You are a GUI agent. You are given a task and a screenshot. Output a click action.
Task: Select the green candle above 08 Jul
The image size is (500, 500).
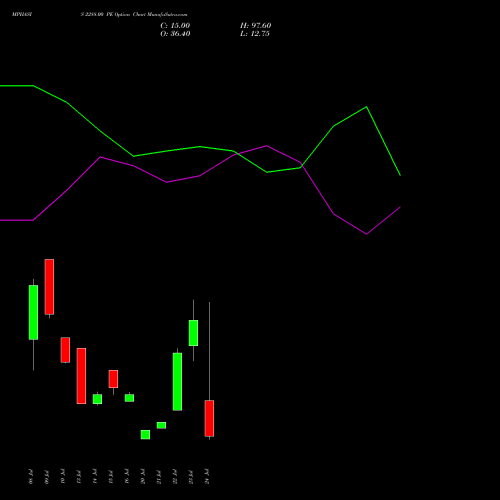pos(33,312)
